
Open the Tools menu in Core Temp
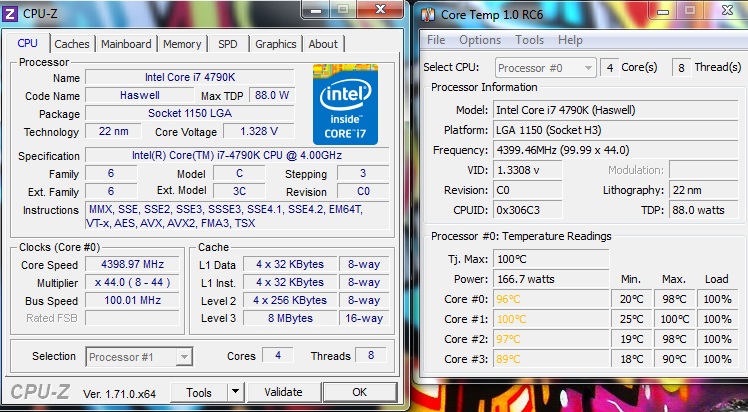[x=529, y=40]
